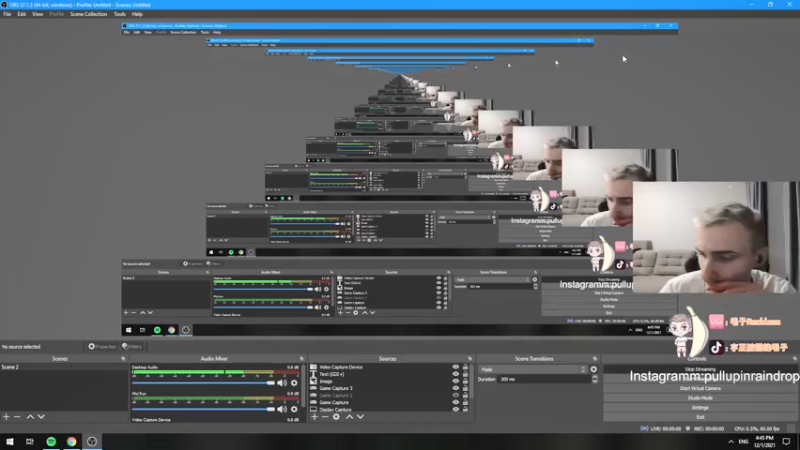Pop out the Audio Mixer dock panel

[x=302, y=359]
